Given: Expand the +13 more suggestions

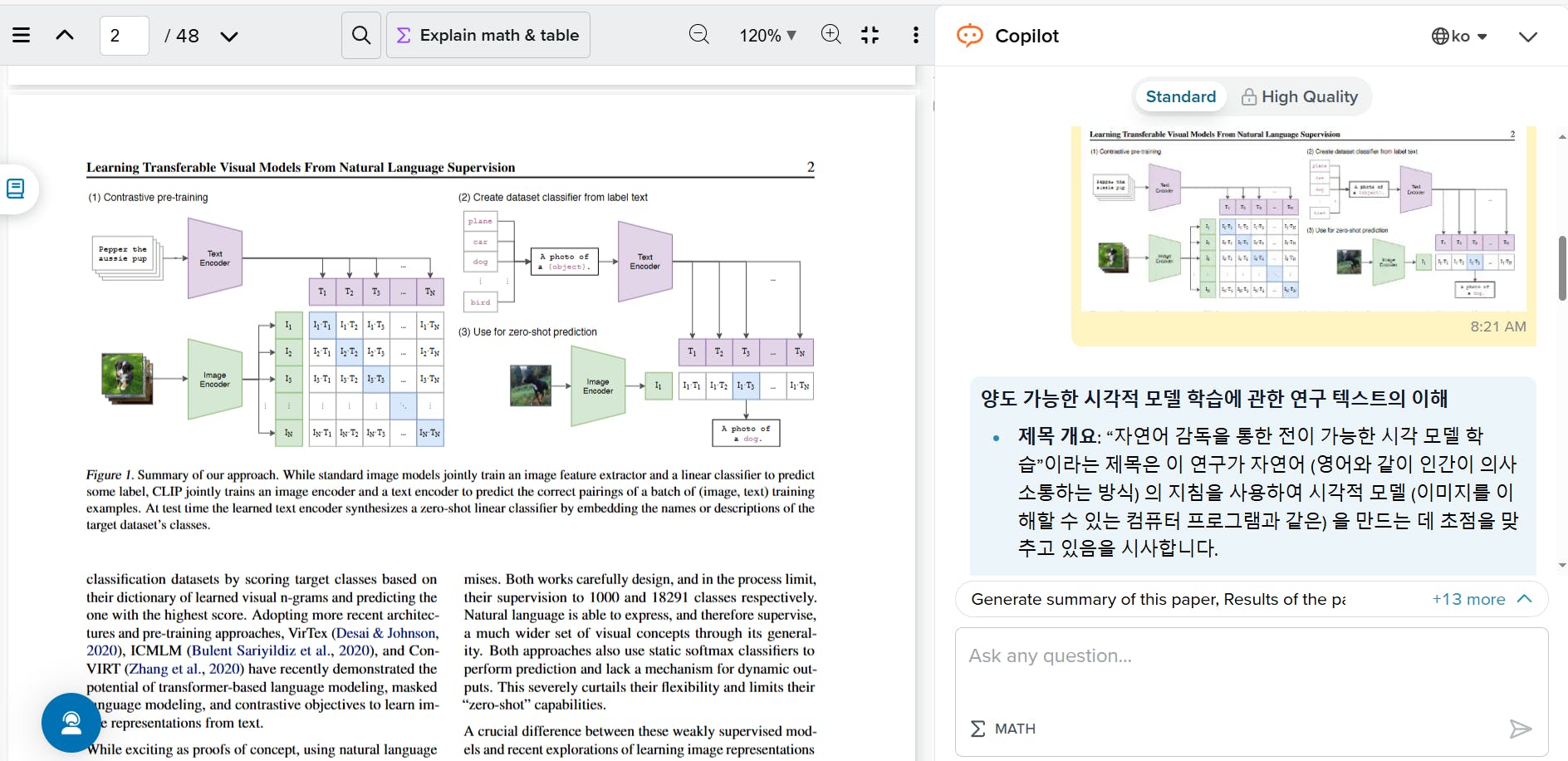Looking at the screenshot, I should click(1482, 599).
